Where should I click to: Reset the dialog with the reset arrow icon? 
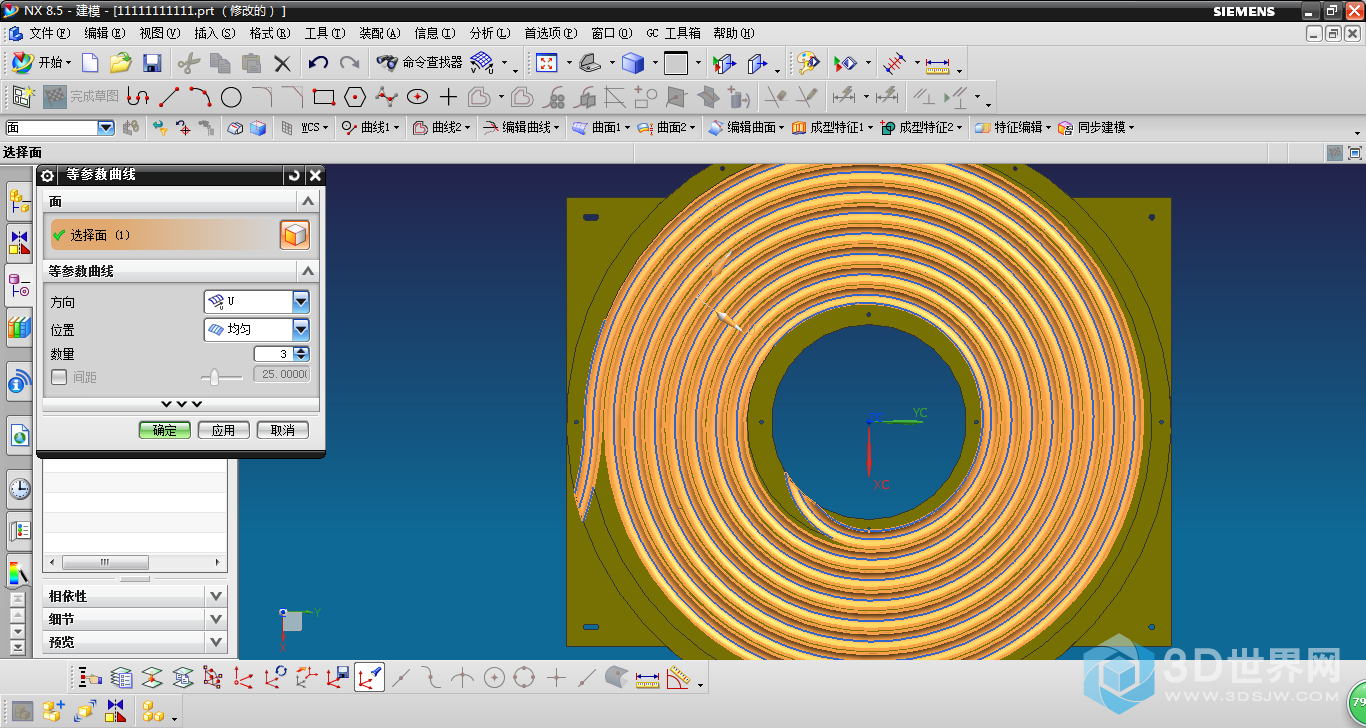pyautogui.click(x=294, y=175)
